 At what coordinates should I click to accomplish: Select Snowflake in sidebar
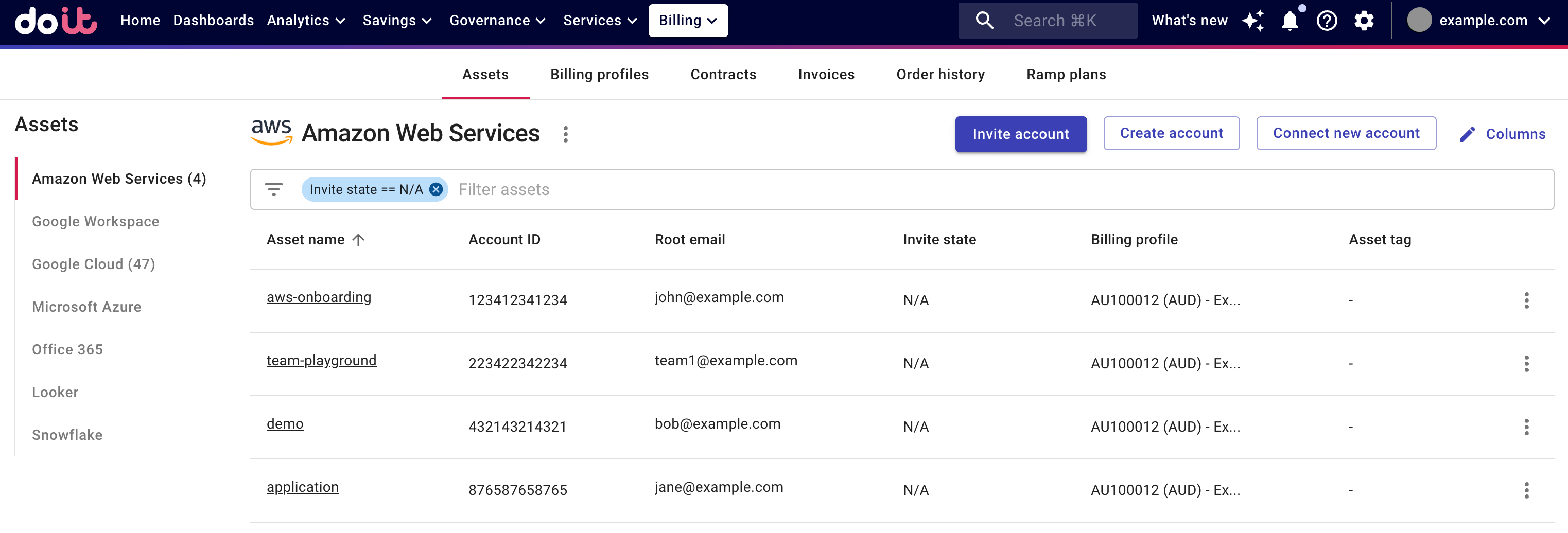click(67, 434)
